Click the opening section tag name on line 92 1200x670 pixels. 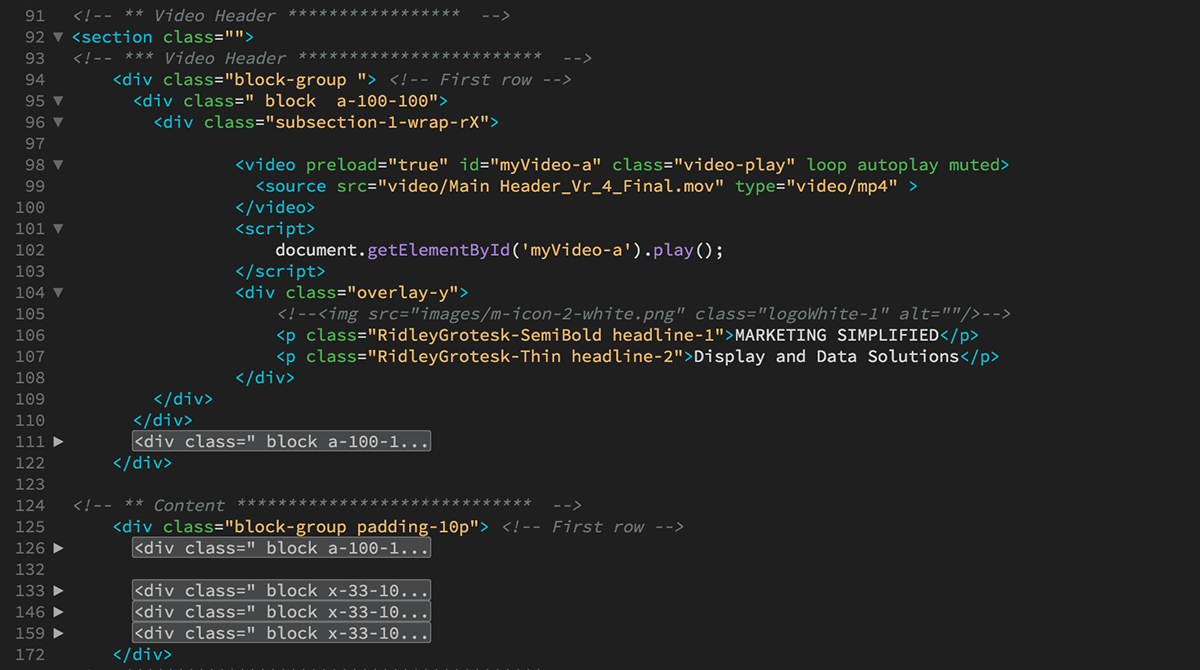(x=117, y=37)
